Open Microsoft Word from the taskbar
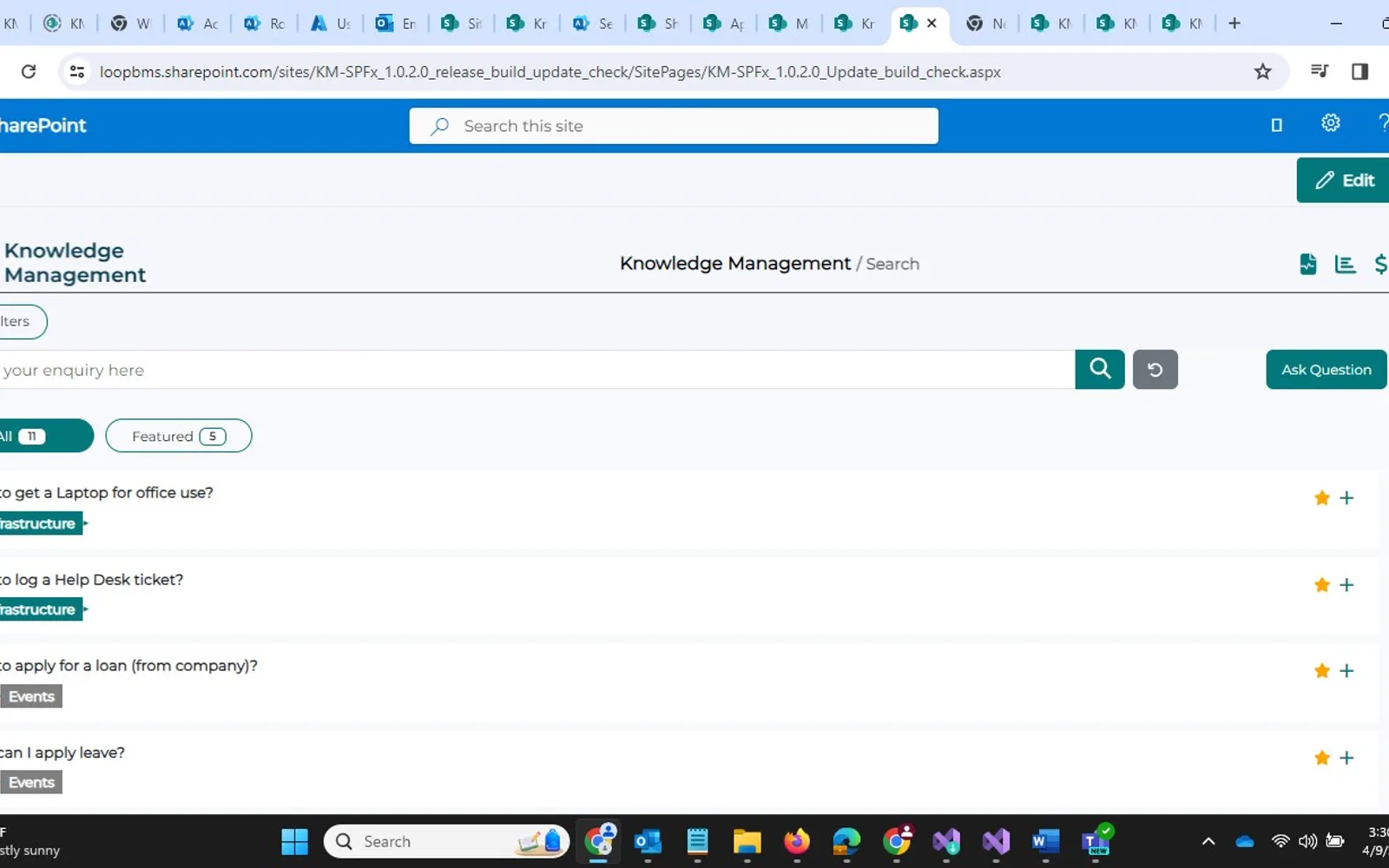 click(1045, 841)
